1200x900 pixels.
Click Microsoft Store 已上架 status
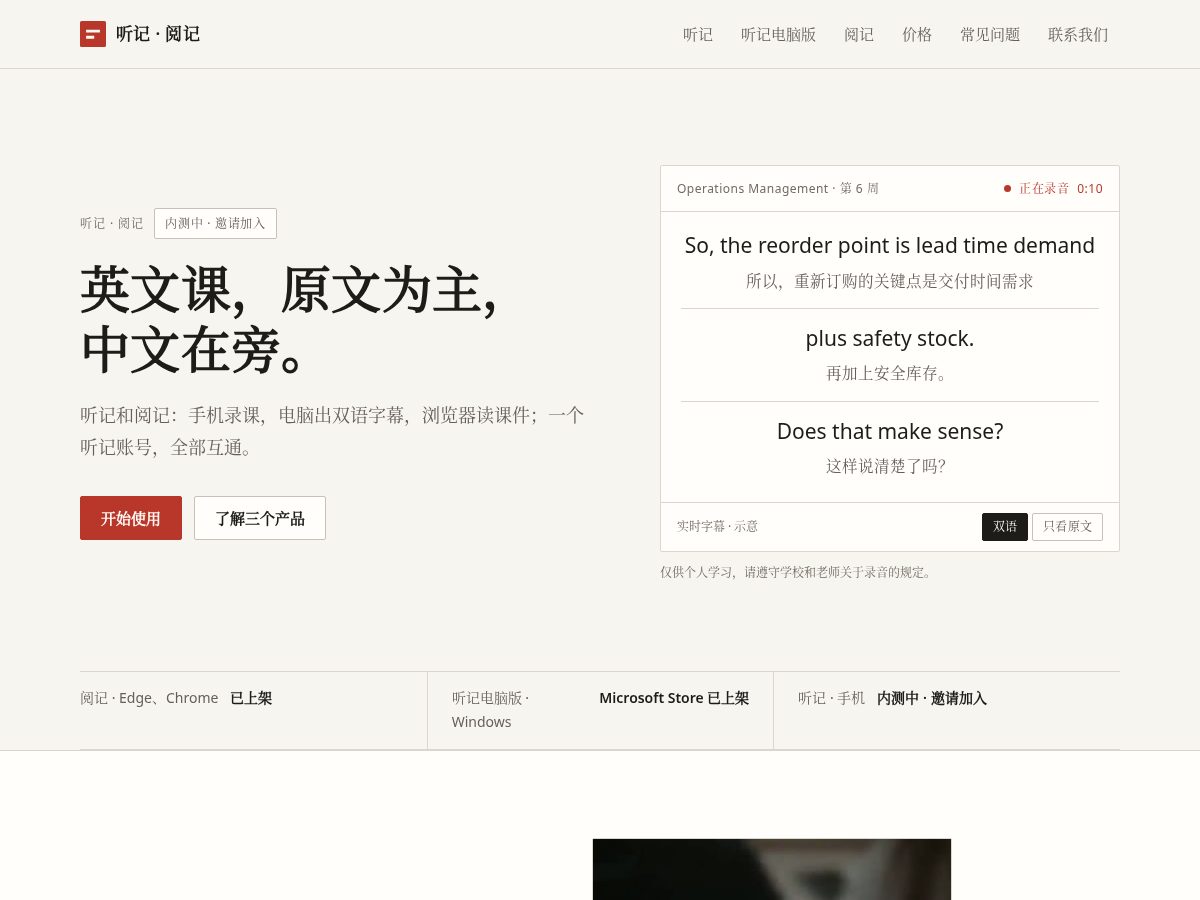click(x=674, y=698)
